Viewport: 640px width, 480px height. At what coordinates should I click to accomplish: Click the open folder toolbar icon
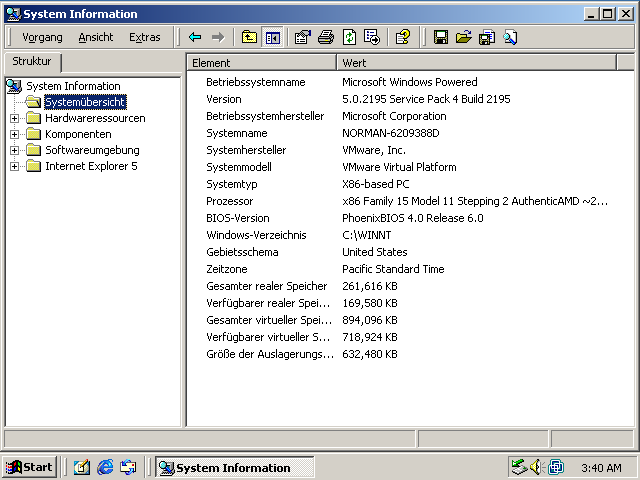pyautogui.click(x=463, y=37)
